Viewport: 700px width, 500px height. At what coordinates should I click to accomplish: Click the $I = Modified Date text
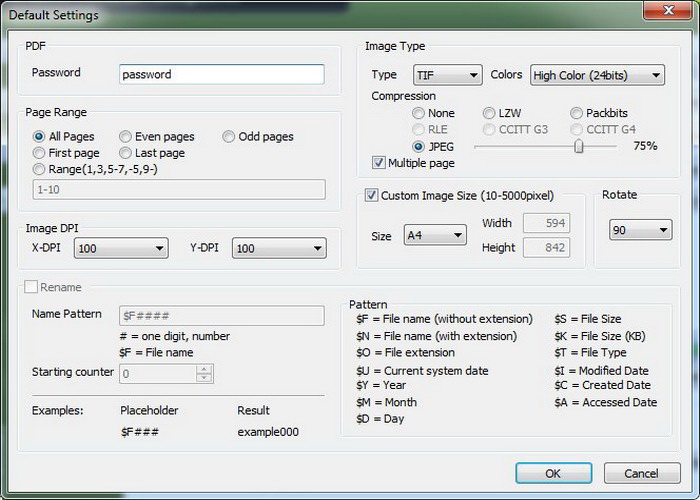(x=601, y=371)
